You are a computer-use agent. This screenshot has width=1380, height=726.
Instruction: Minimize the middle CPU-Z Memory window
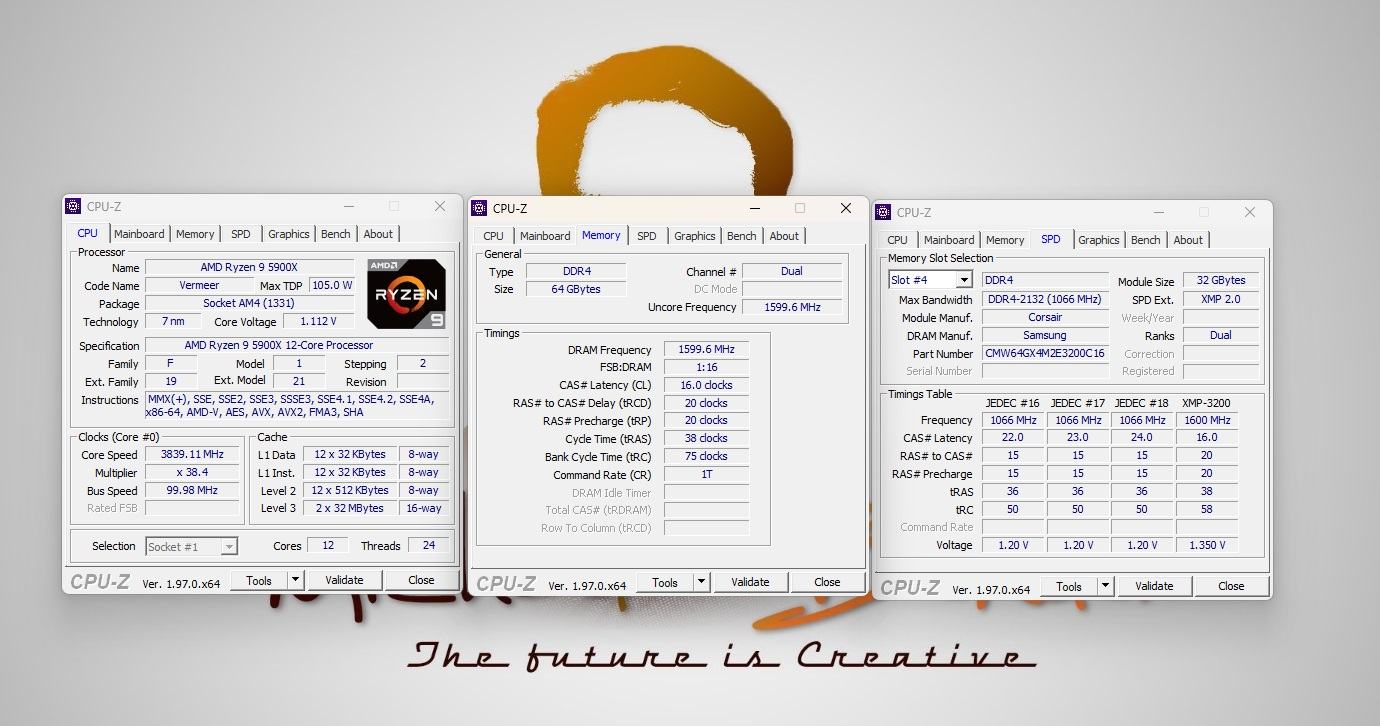click(x=754, y=208)
